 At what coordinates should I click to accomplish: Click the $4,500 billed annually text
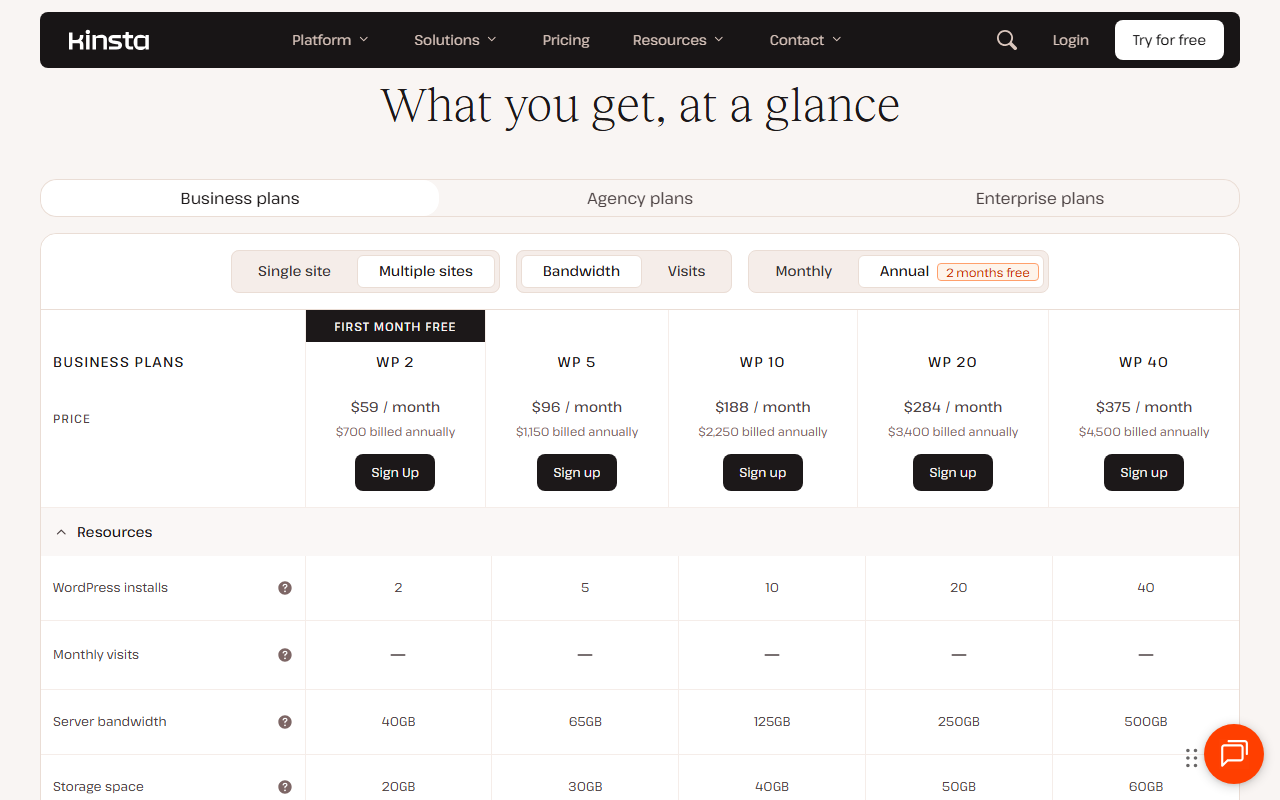pos(1144,432)
